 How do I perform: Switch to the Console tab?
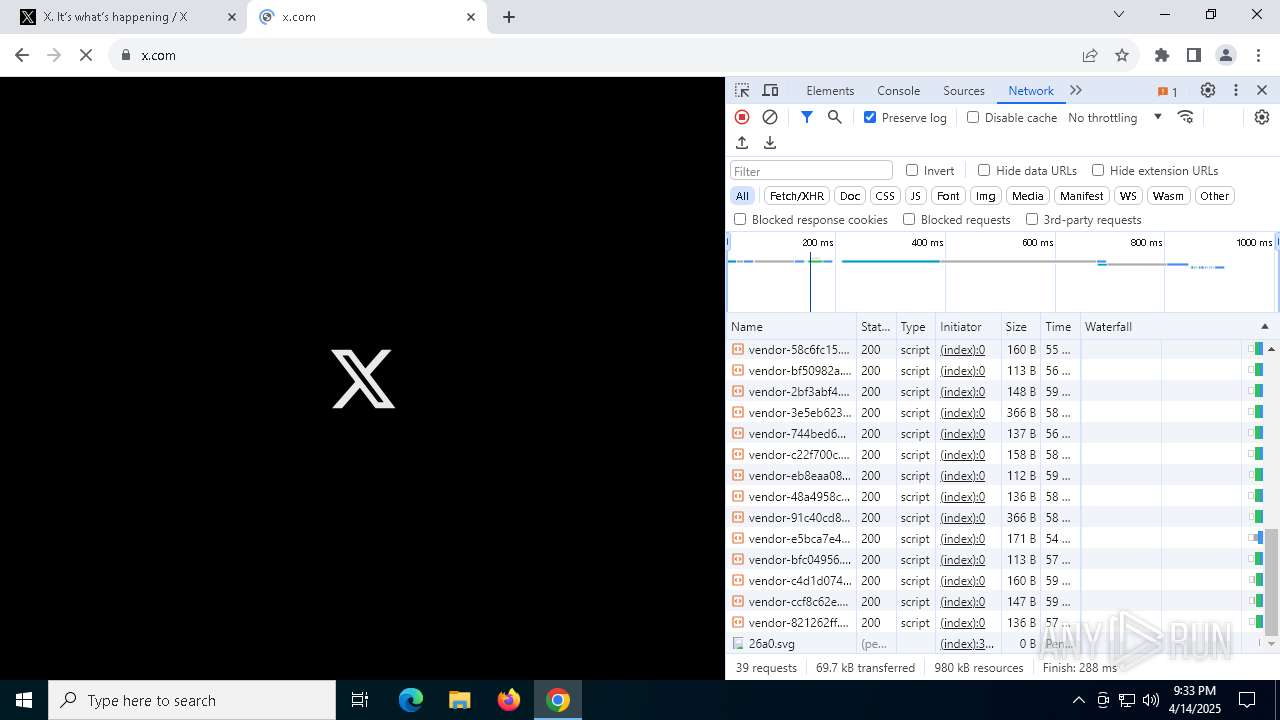(898, 90)
